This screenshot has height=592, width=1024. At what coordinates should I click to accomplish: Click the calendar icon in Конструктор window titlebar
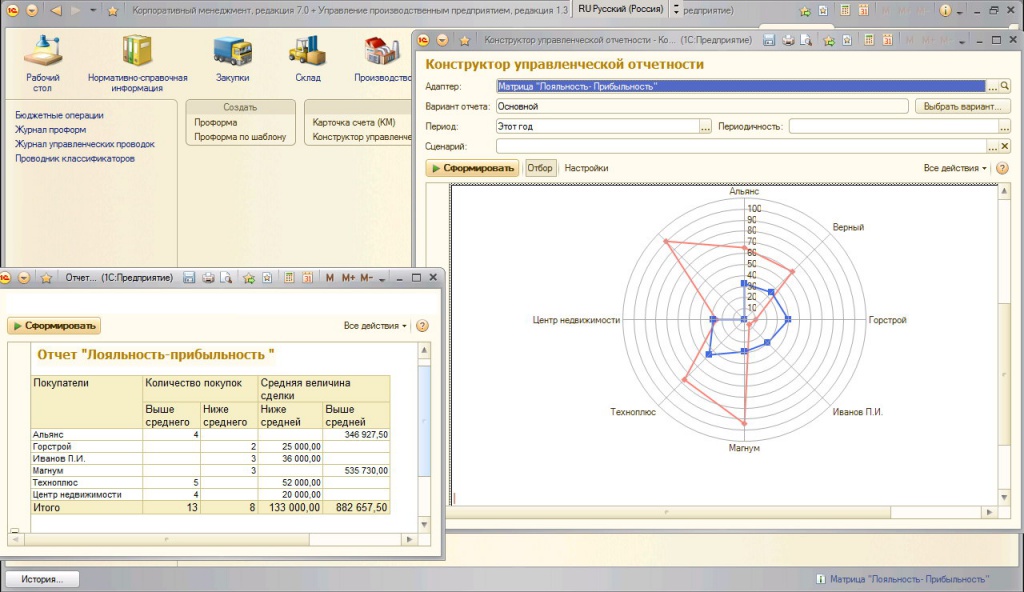coord(887,41)
